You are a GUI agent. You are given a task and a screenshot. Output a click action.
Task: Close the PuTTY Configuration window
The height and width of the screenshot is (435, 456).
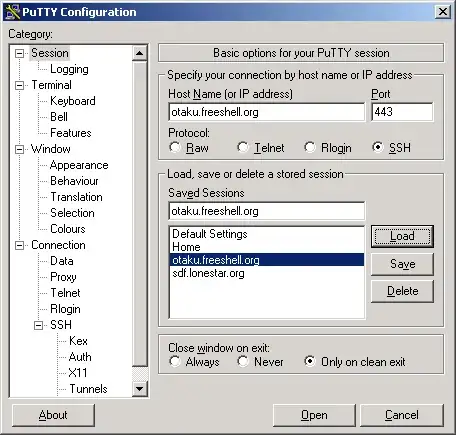click(443, 12)
